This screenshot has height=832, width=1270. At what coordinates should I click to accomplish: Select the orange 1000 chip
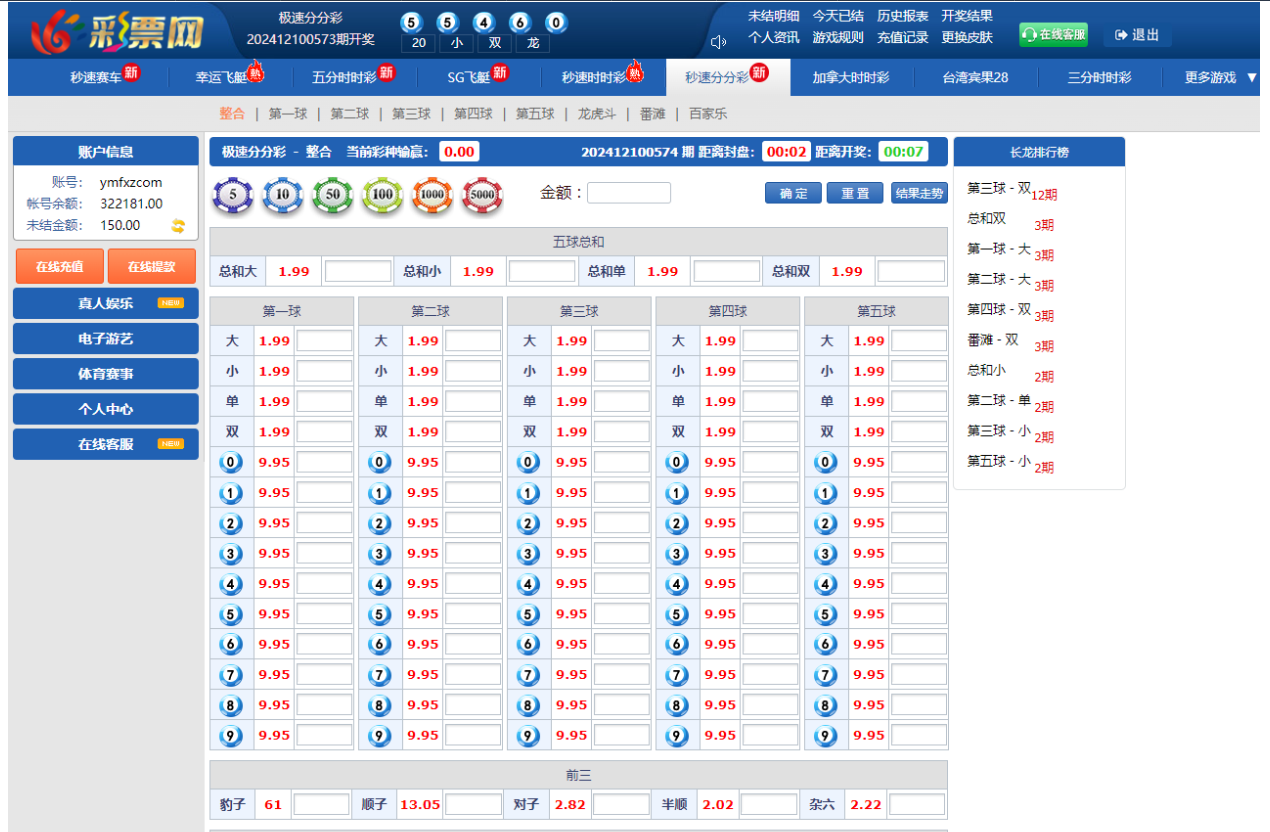(x=432, y=195)
